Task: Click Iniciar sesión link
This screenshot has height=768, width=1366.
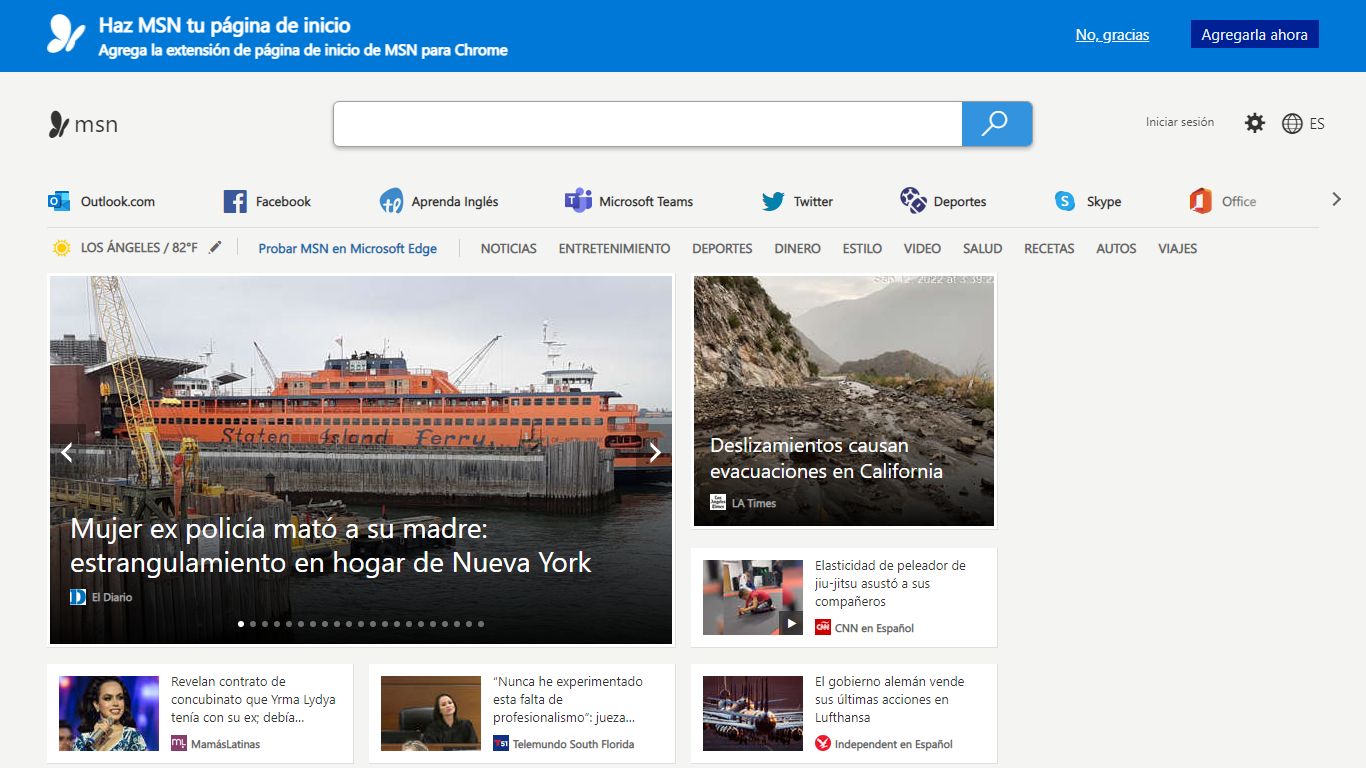Action: click(x=1180, y=122)
